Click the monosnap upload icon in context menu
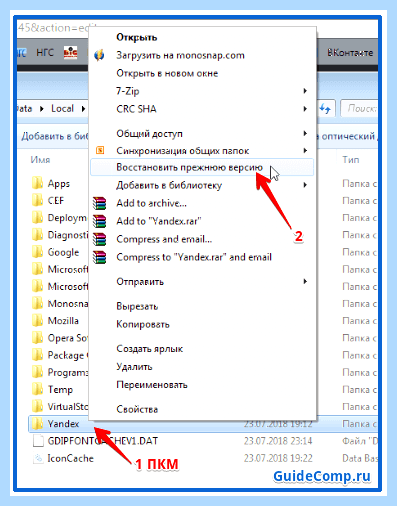 tap(99, 55)
